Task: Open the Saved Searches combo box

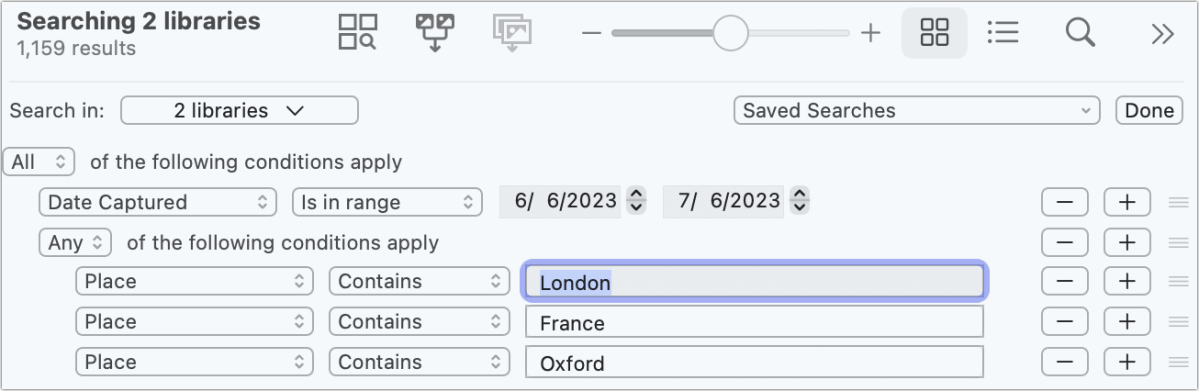Action: 916,110
